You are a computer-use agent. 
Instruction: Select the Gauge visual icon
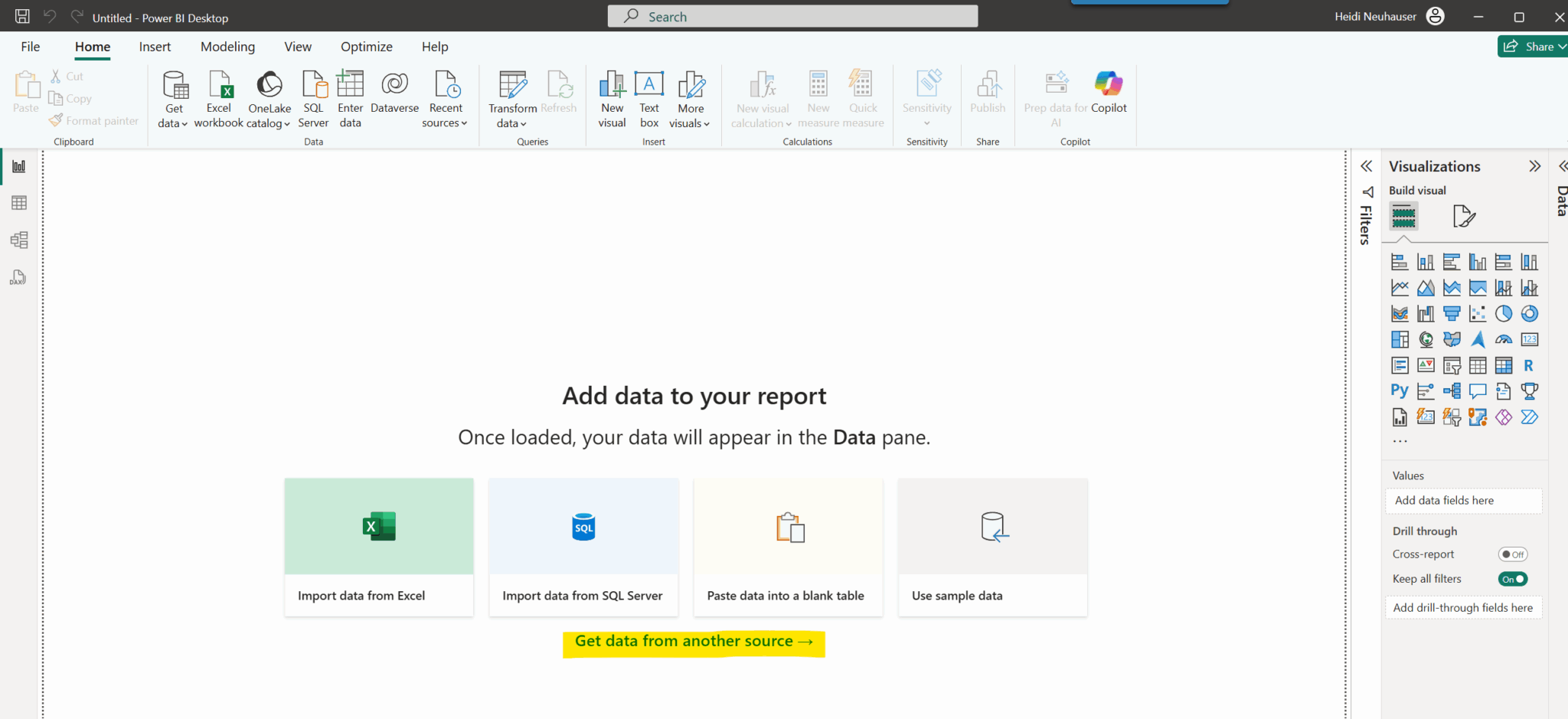[x=1504, y=339]
